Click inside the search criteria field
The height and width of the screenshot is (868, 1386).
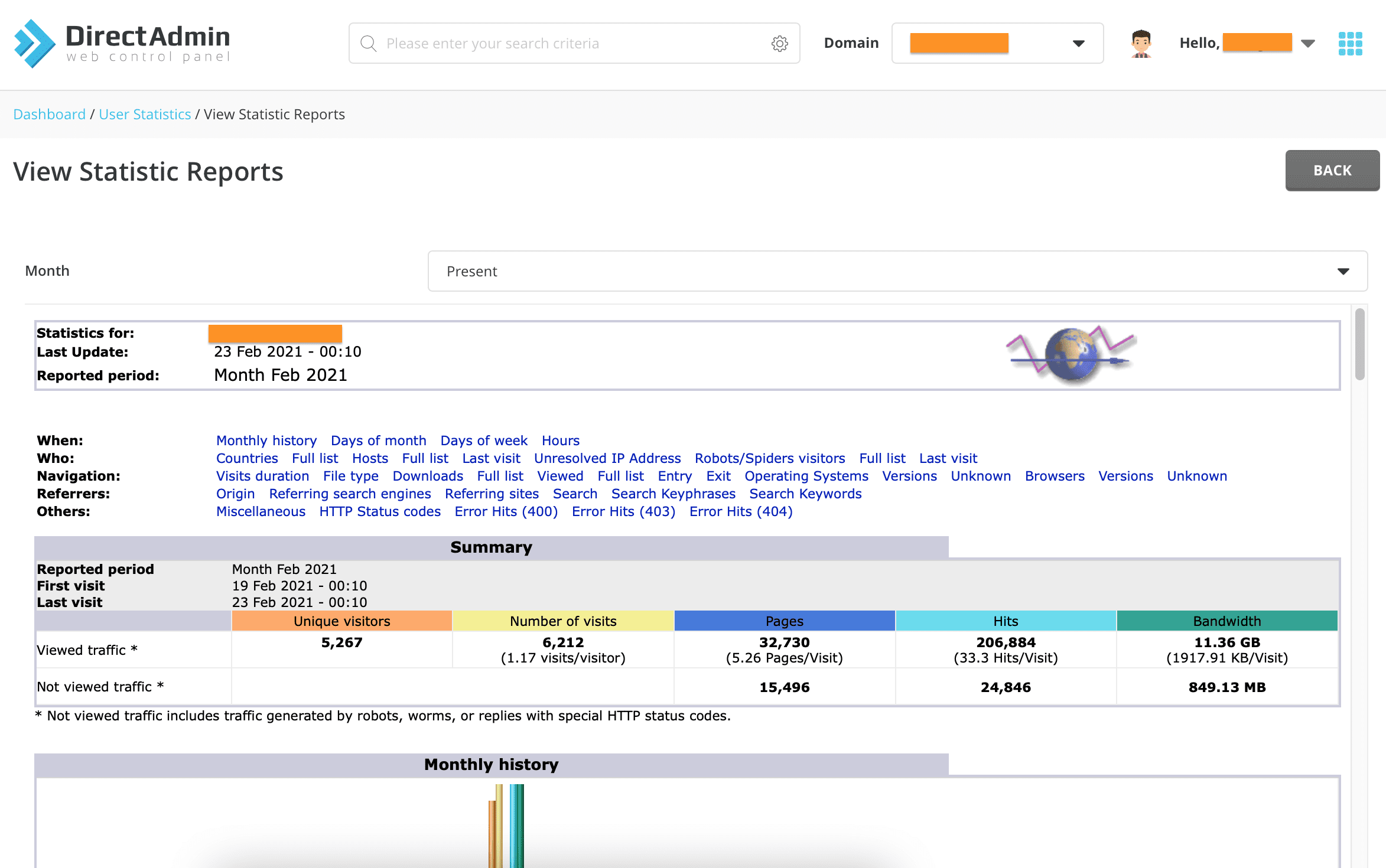point(561,43)
